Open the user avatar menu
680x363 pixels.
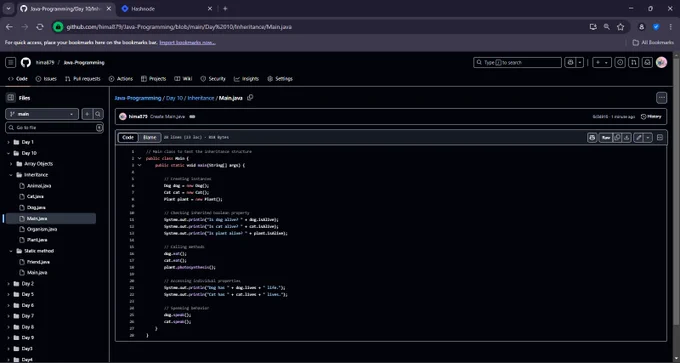(661, 62)
